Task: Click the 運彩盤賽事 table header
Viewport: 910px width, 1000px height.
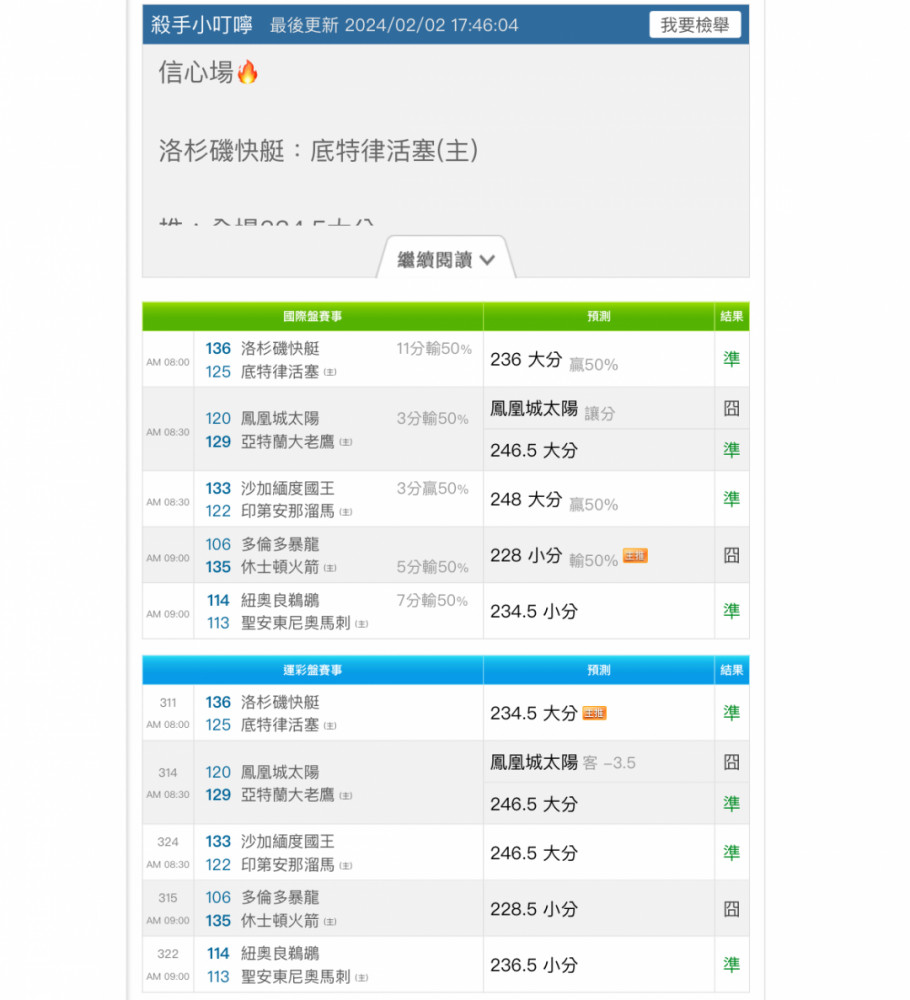Action: point(312,670)
